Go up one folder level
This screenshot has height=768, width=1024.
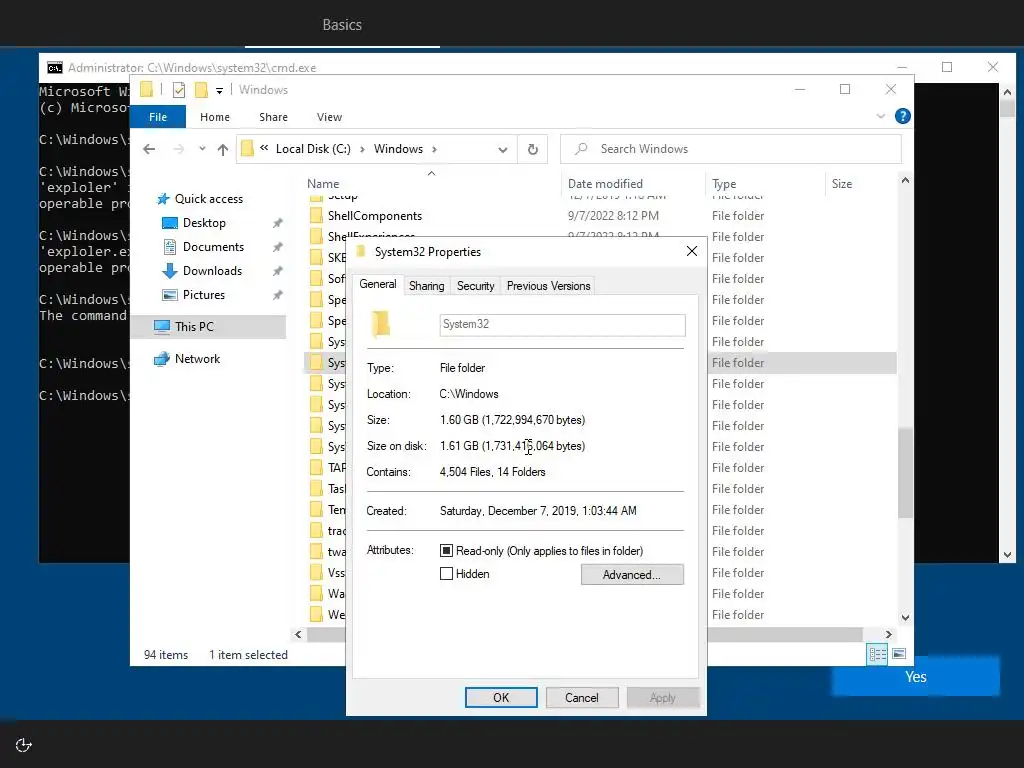click(x=223, y=150)
